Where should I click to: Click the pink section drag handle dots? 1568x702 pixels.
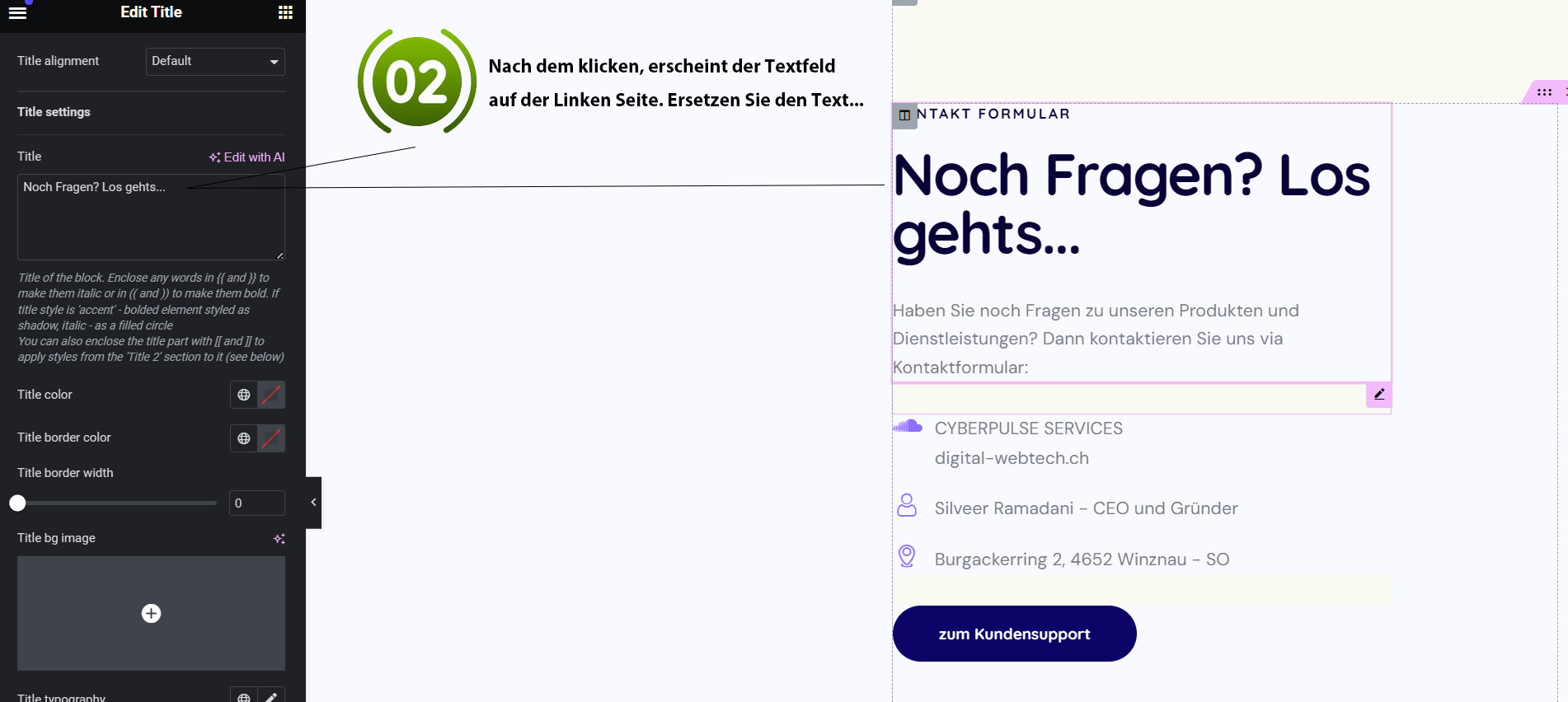coord(1544,92)
